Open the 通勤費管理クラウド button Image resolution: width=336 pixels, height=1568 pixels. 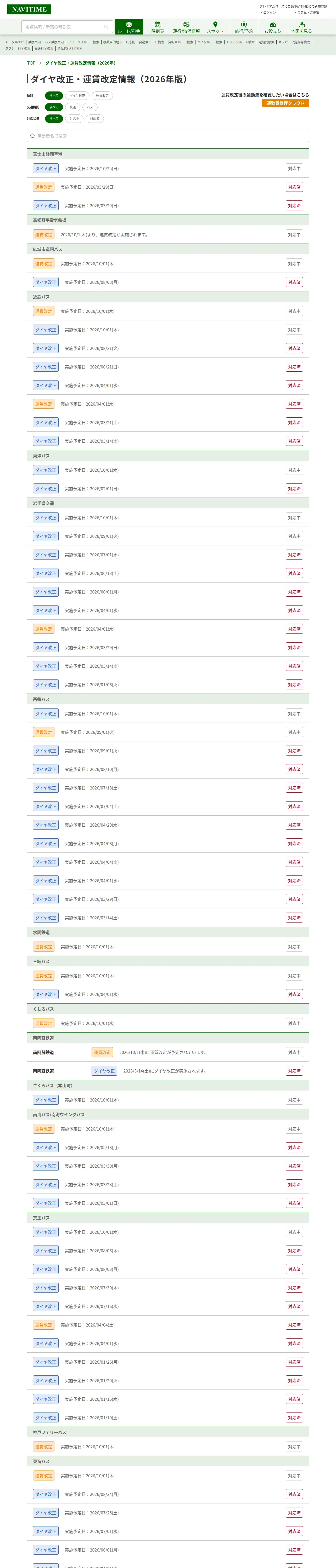pos(285,103)
